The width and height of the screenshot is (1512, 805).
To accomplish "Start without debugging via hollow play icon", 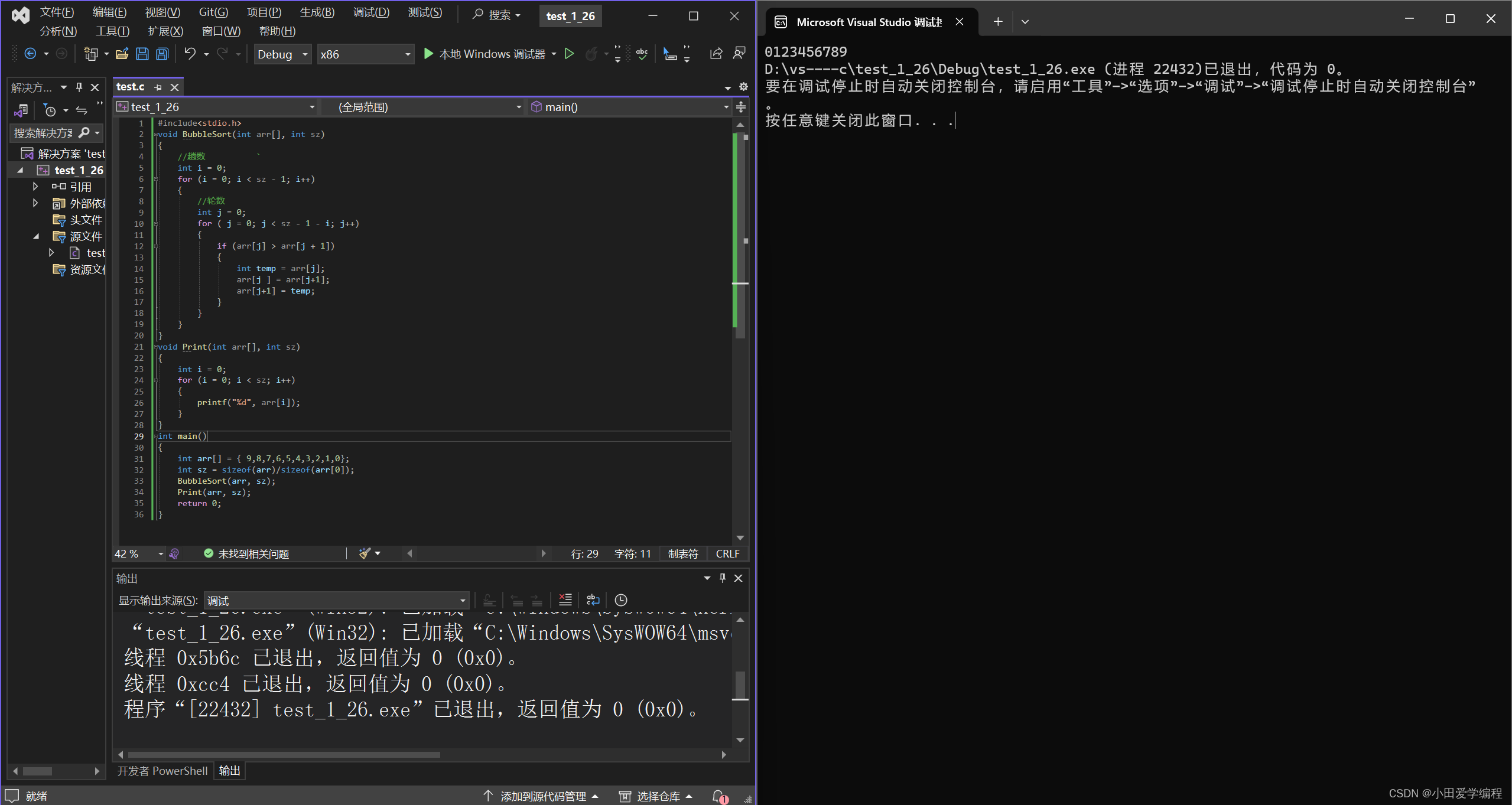I will click(x=569, y=54).
